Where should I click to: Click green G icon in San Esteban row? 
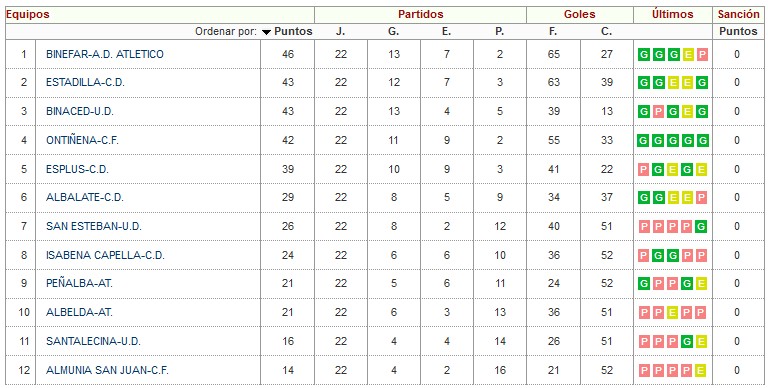701,227
